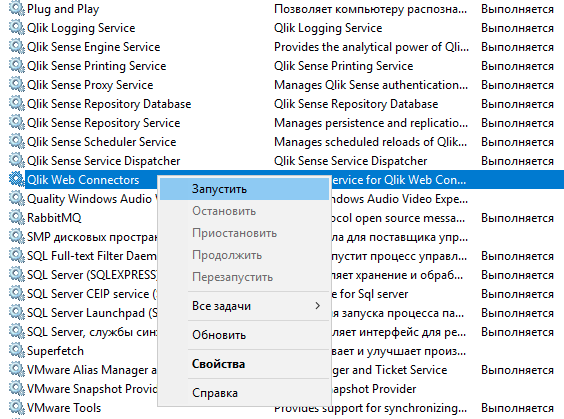Click the gear icon beside RabbitMQ
The height and width of the screenshot is (419, 564).
point(17,218)
